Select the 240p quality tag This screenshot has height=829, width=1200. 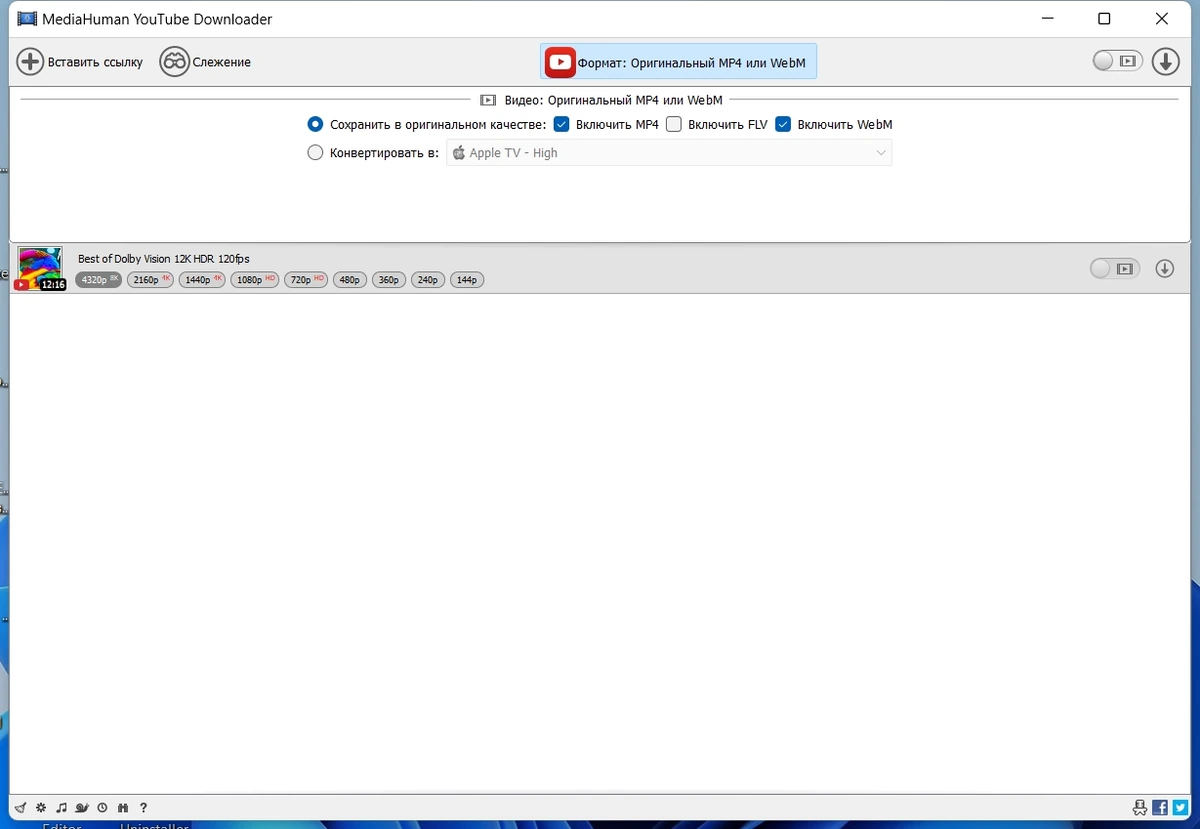428,280
